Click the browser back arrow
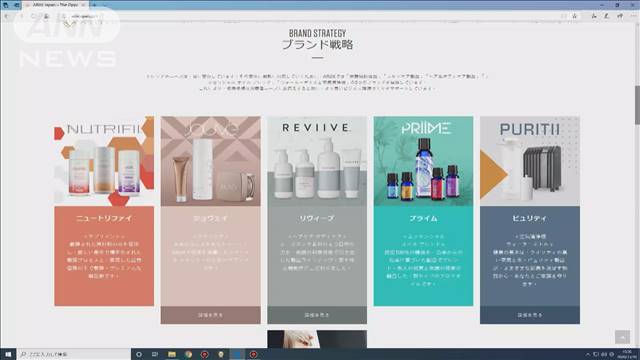Image resolution: width=640 pixels, height=360 pixels. pyautogui.click(x=7, y=16)
